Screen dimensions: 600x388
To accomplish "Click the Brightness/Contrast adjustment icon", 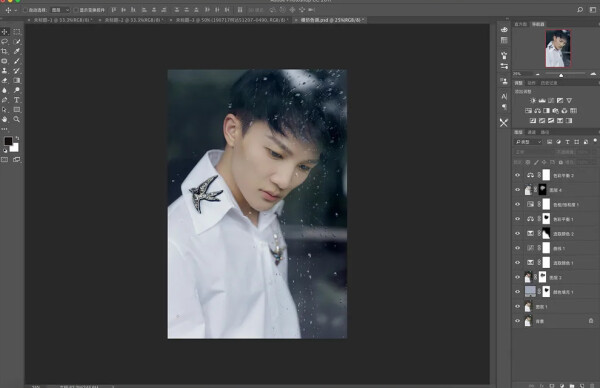I will tap(533, 101).
